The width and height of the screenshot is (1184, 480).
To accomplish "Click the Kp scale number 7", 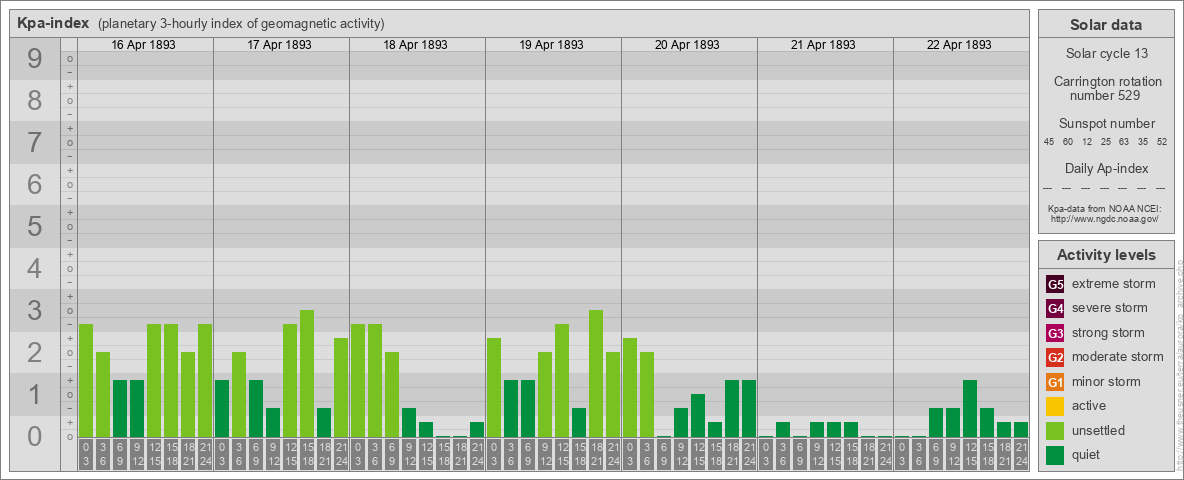I will 35,143.
